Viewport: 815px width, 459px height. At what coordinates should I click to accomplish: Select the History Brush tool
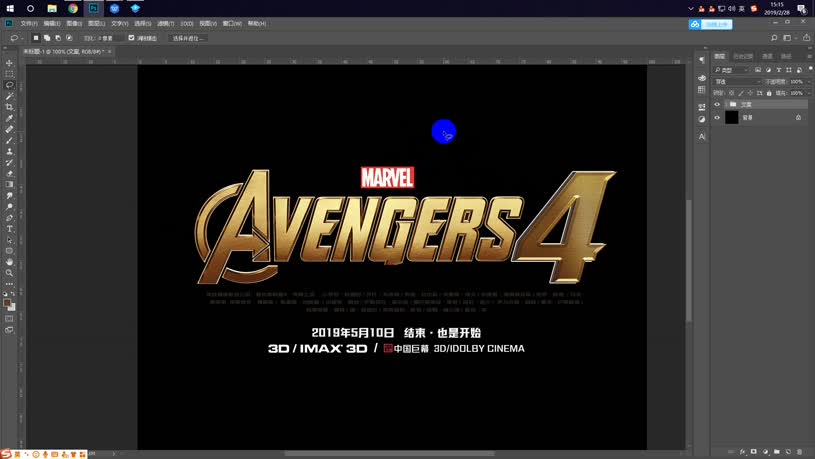click(9, 162)
